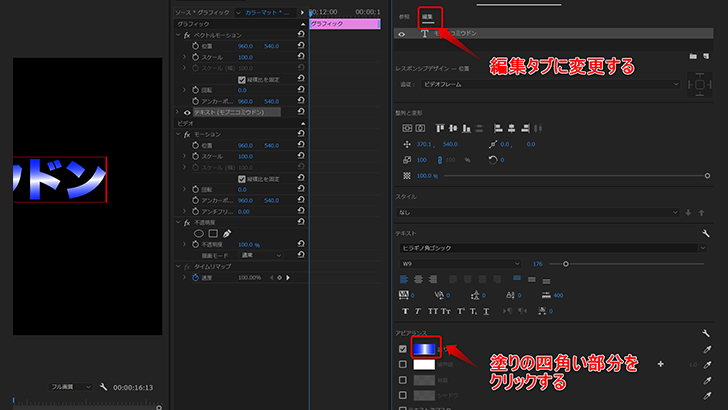Enable the background (背景) checkbox in Appearance

click(403, 380)
